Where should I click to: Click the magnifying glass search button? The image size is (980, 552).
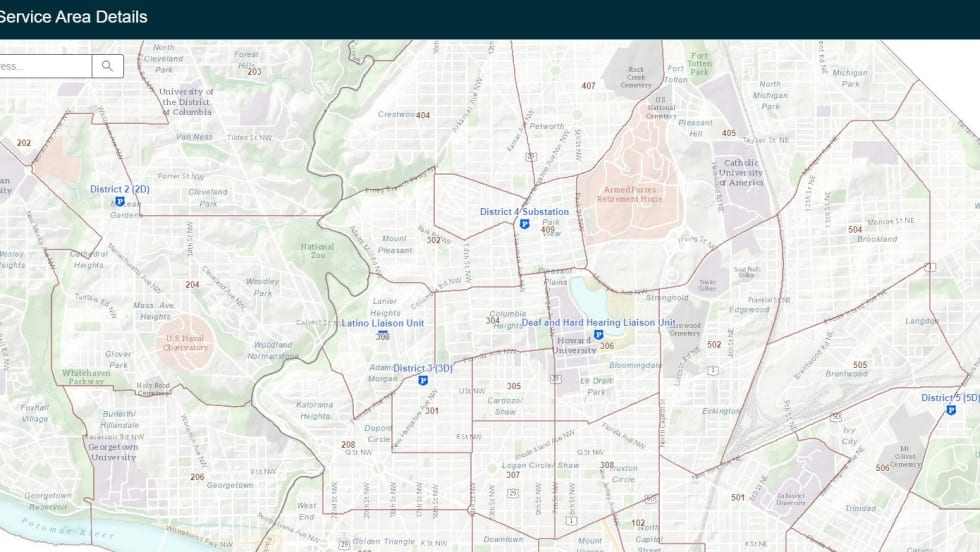click(108, 67)
